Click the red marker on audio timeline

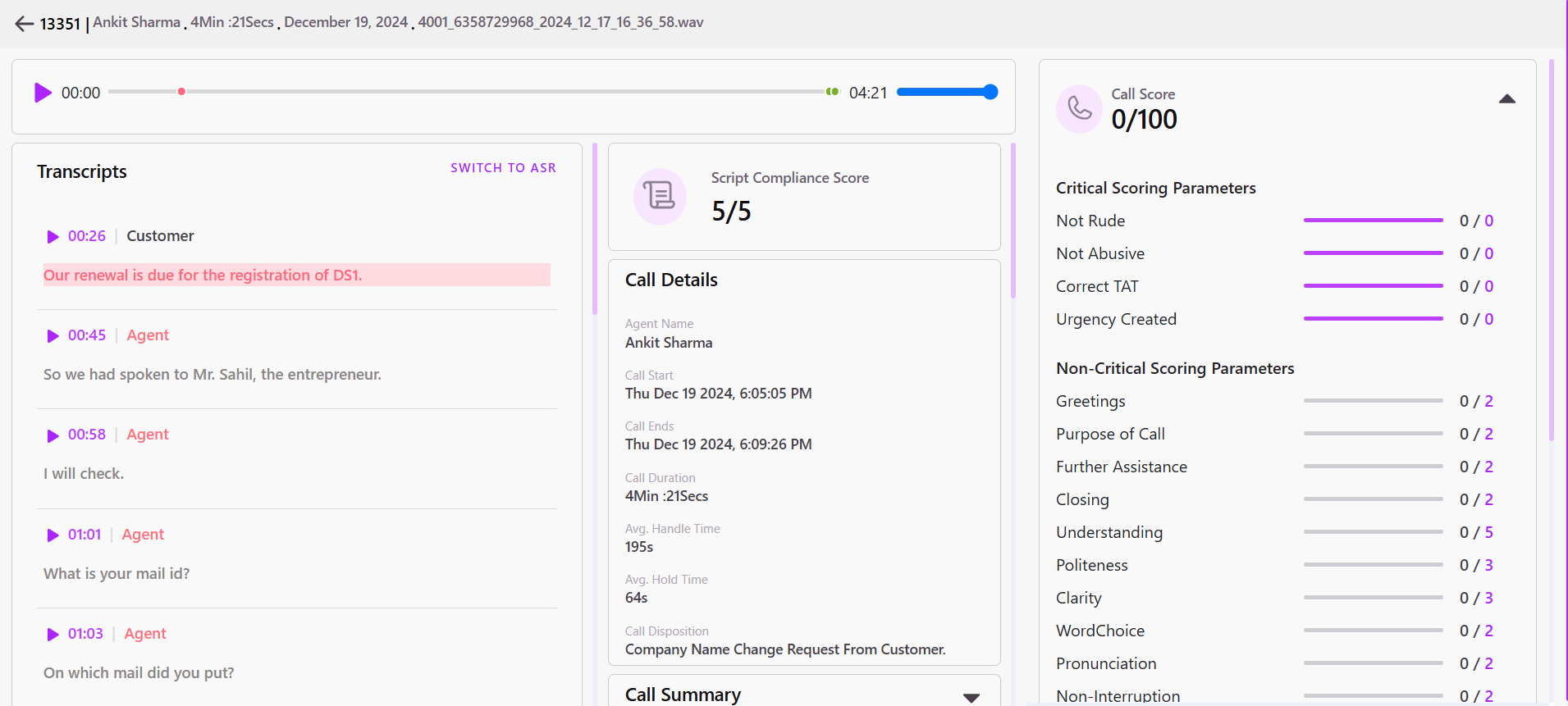181,92
